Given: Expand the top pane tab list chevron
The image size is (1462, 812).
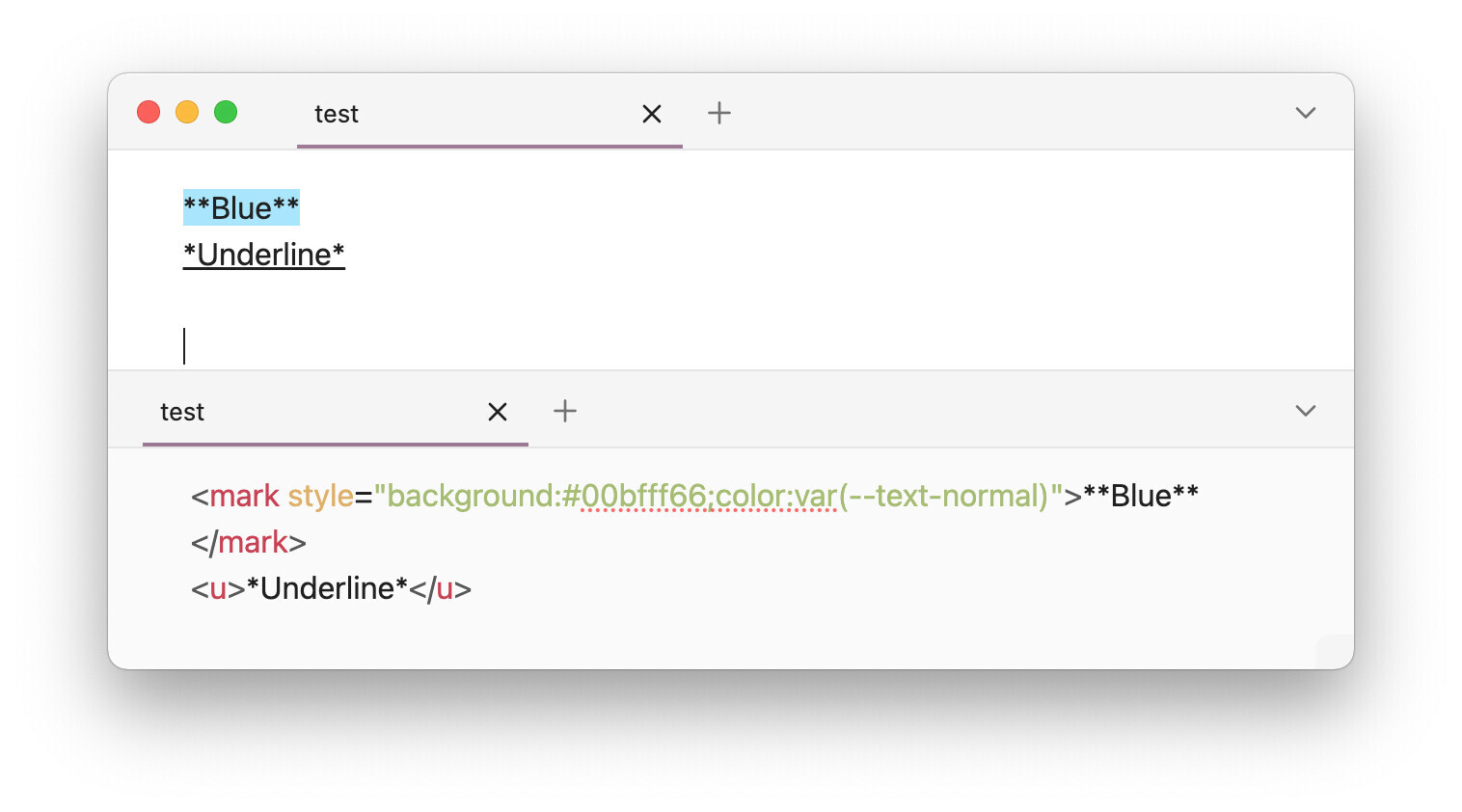Looking at the screenshot, I should pyautogui.click(x=1305, y=113).
